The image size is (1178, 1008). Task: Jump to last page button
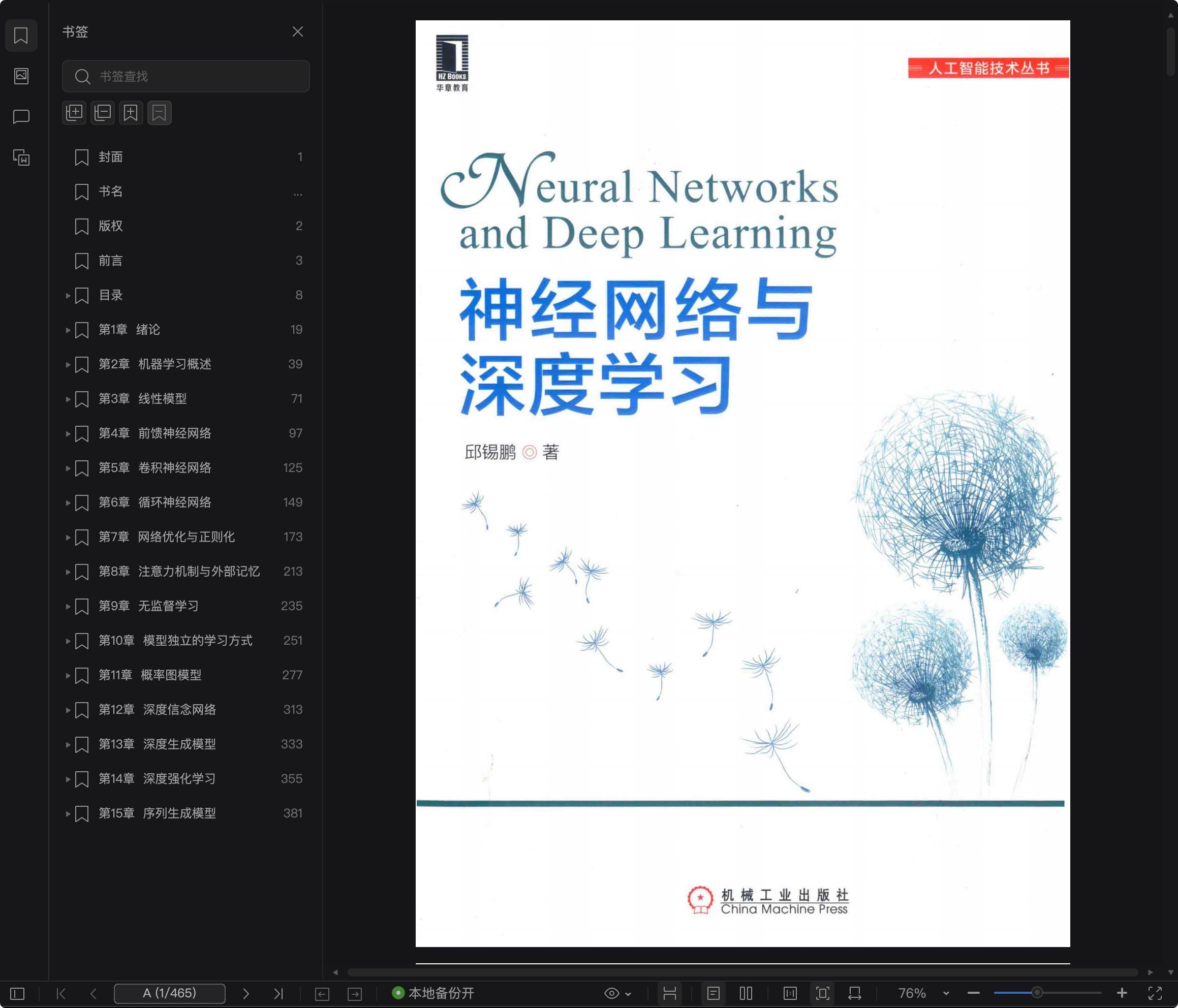click(278, 993)
